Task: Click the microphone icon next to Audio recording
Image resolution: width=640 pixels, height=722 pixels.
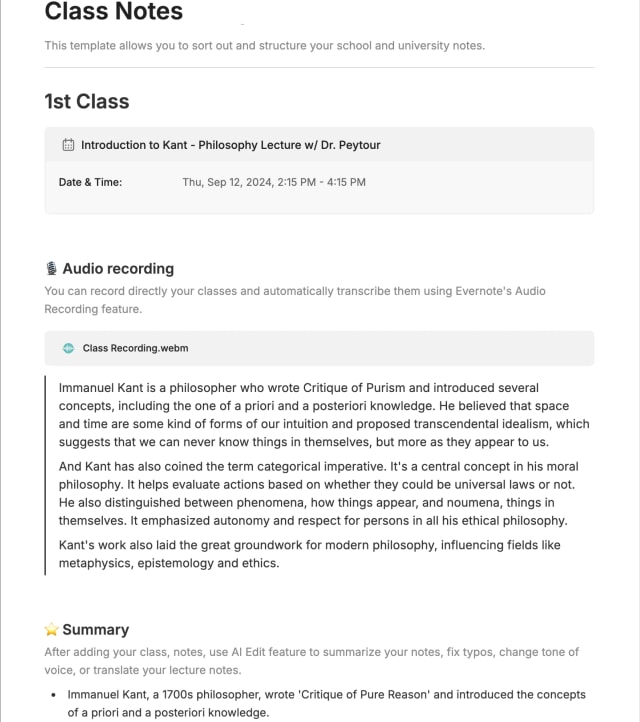Action: pos(52,269)
